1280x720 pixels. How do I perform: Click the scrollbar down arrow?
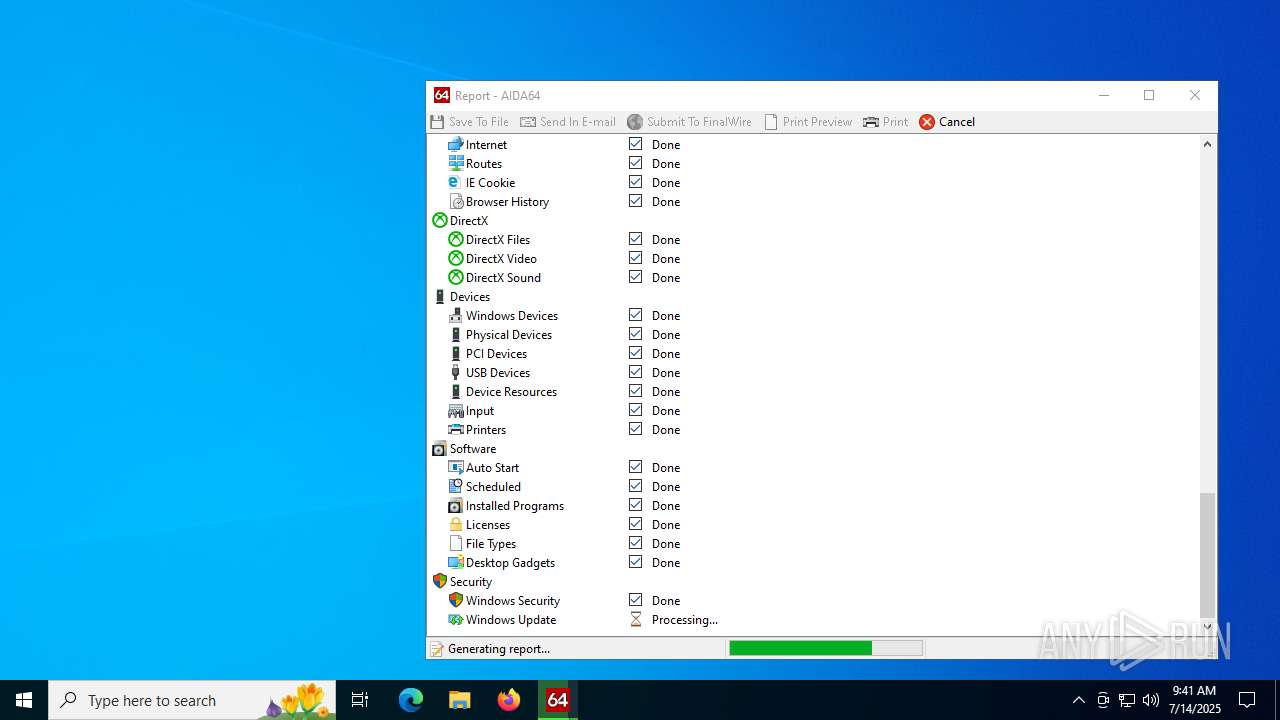click(1207, 627)
